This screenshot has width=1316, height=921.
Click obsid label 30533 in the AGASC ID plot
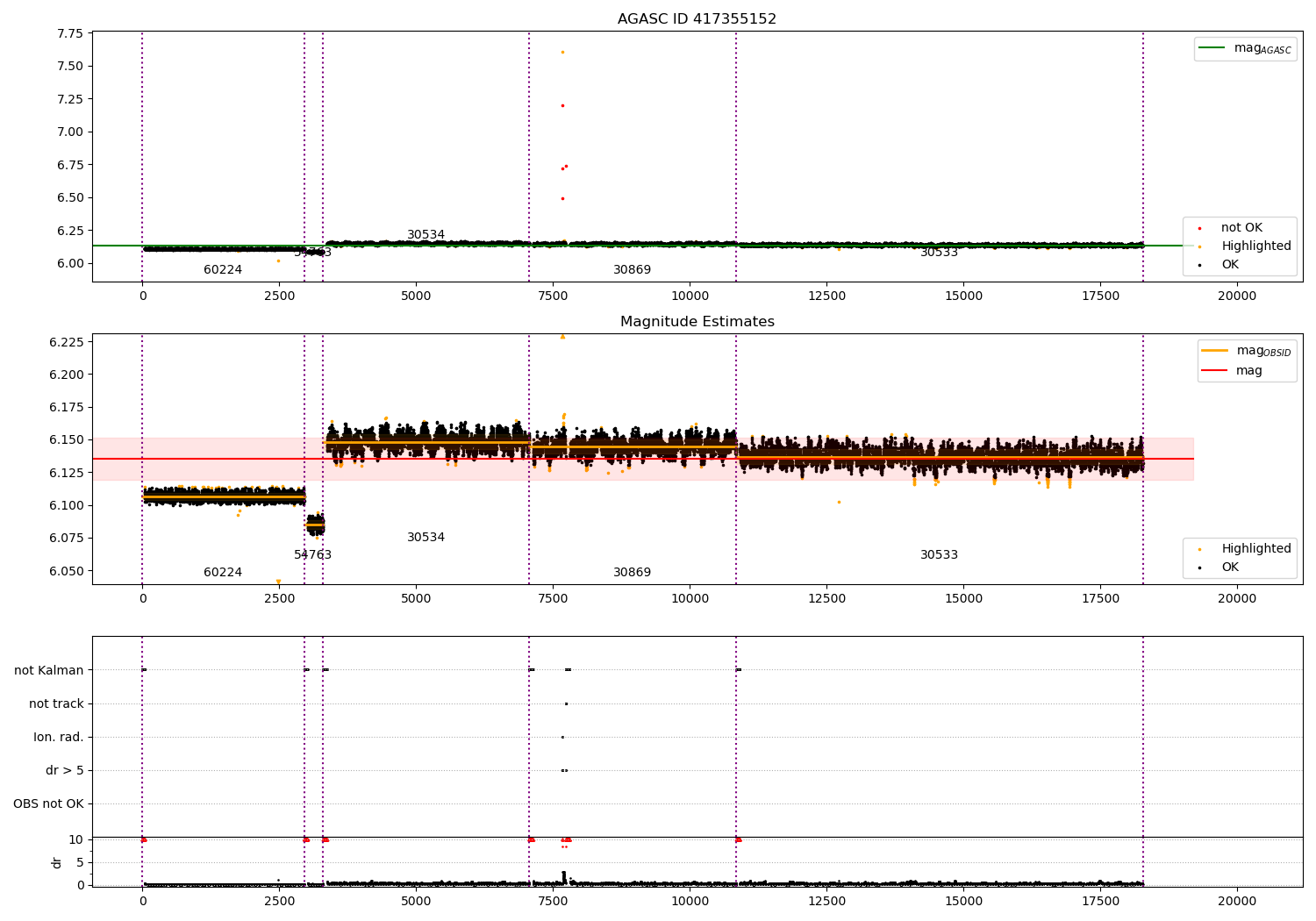pos(939,253)
